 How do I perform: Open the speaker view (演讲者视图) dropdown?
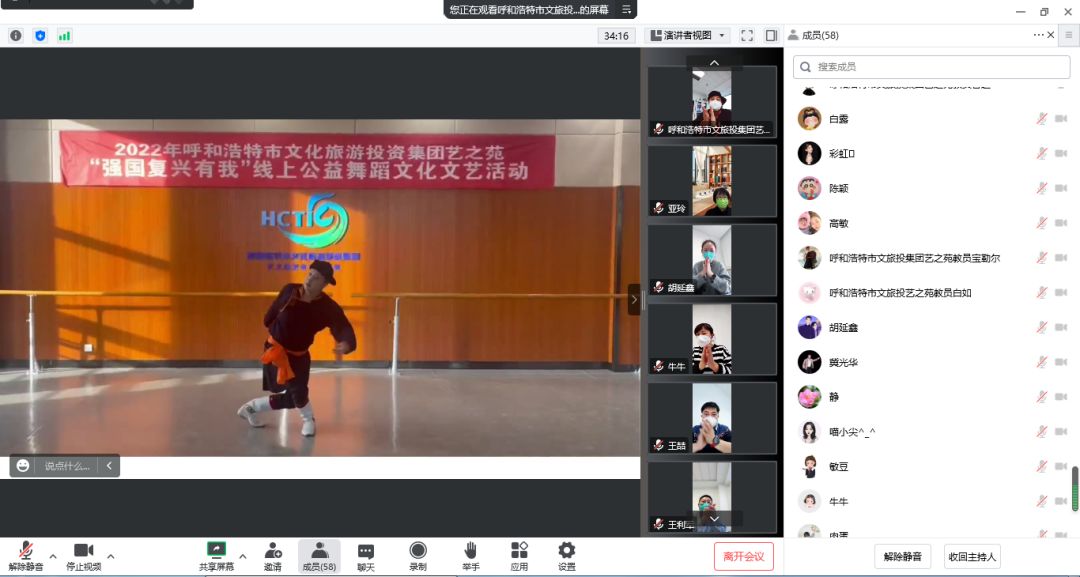pyautogui.click(x=689, y=35)
